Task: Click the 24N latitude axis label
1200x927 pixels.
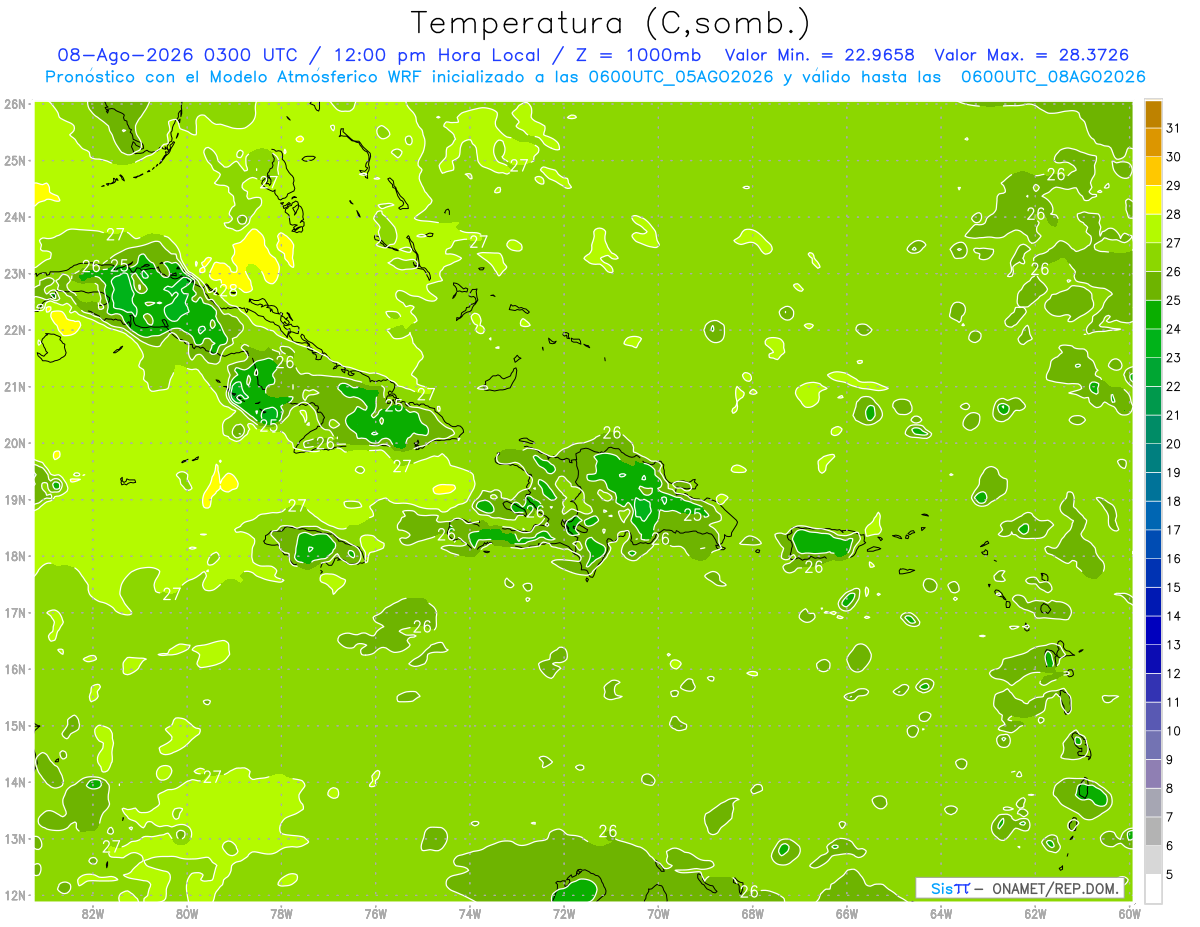Action: click(x=15, y=217)
